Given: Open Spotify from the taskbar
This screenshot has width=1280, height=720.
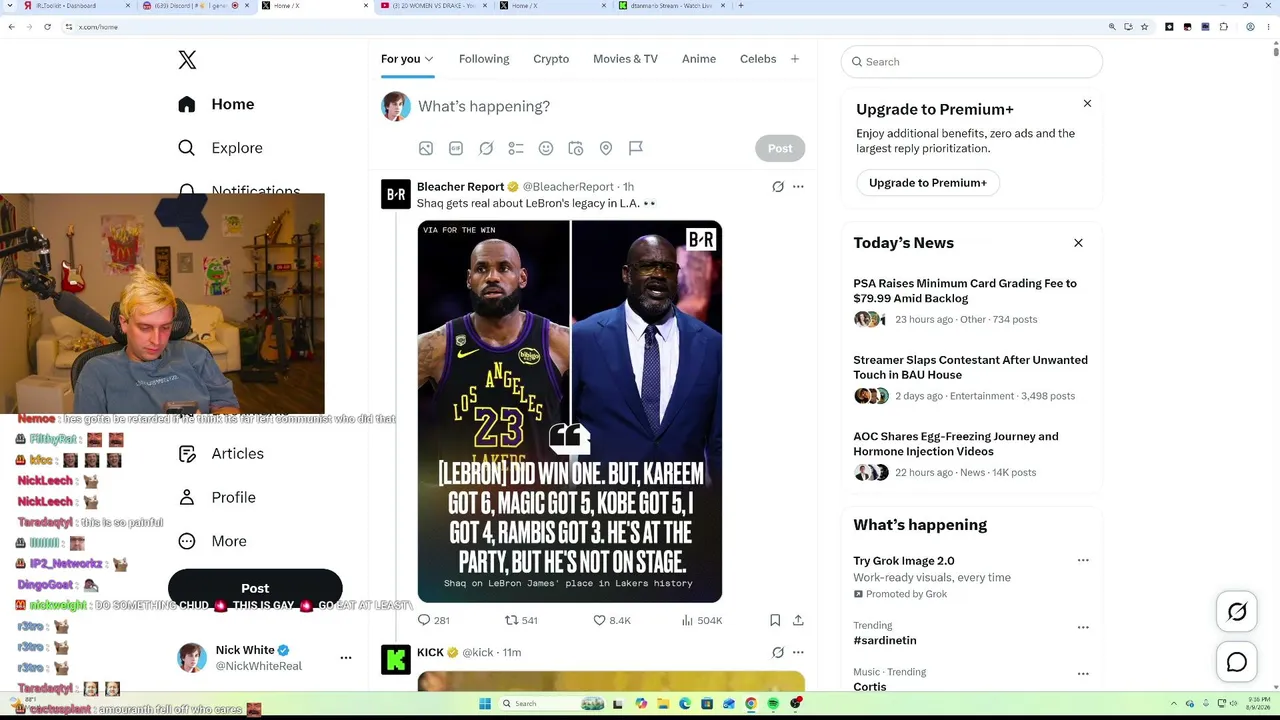Looking at the screenshot, I should 773,704.
